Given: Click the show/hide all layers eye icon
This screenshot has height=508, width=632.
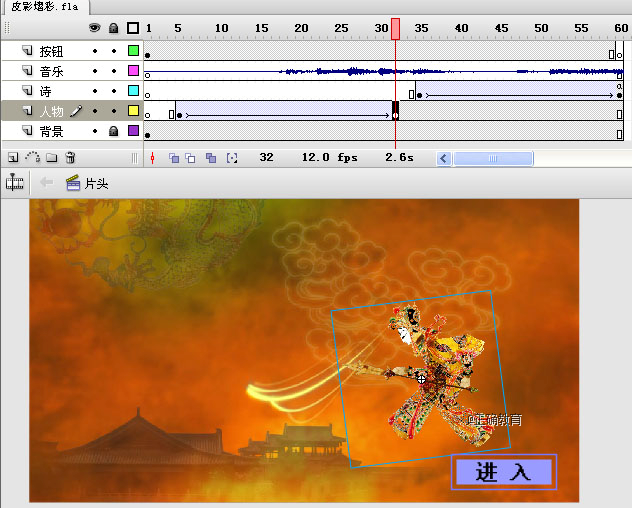Looking at the screenshot, I should pyautogui.click(x=95, y=28).
